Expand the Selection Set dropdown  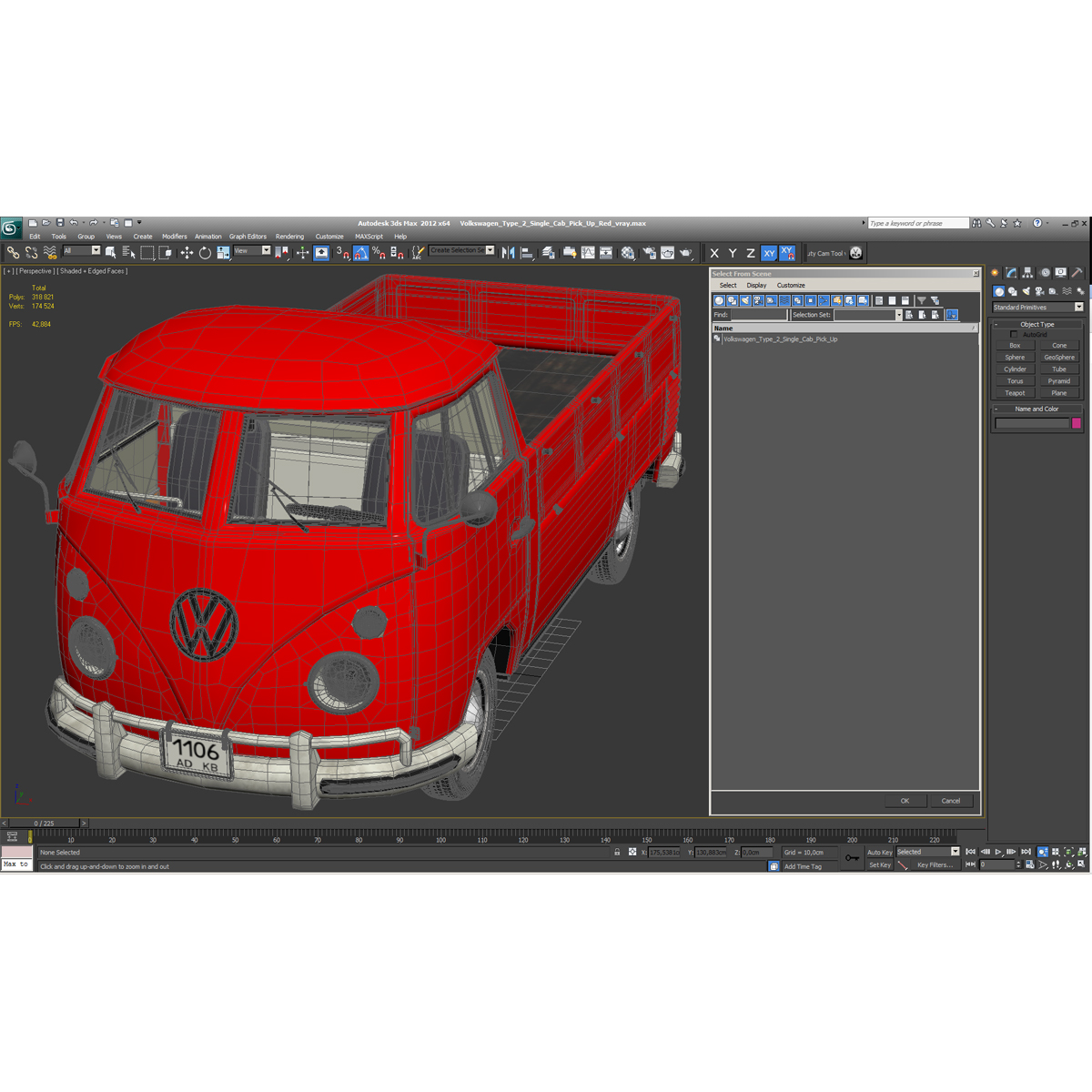click(x=898, y=315)
